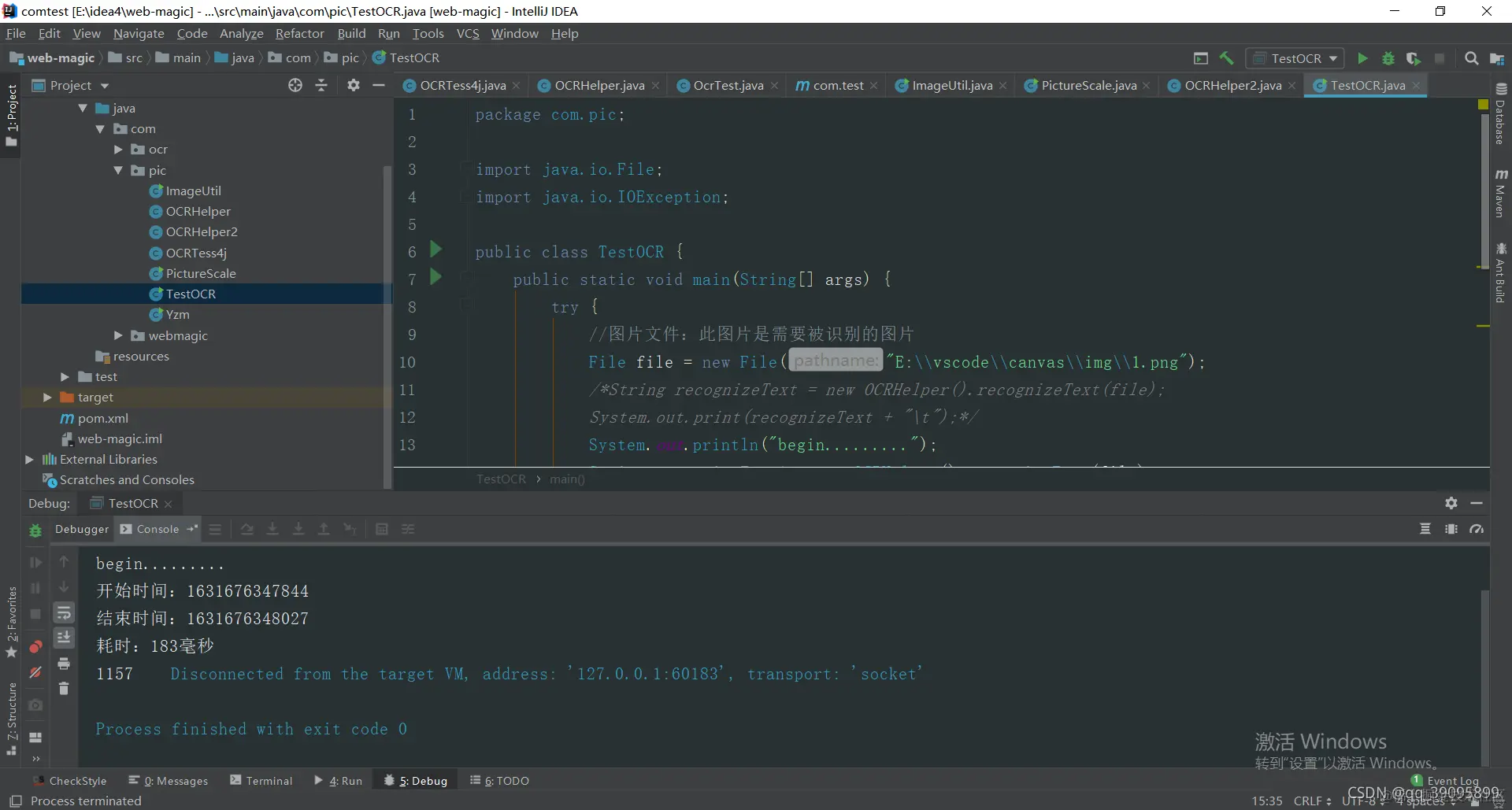
Task: Open 4: Run tool window button
Action: pos(338,781)
